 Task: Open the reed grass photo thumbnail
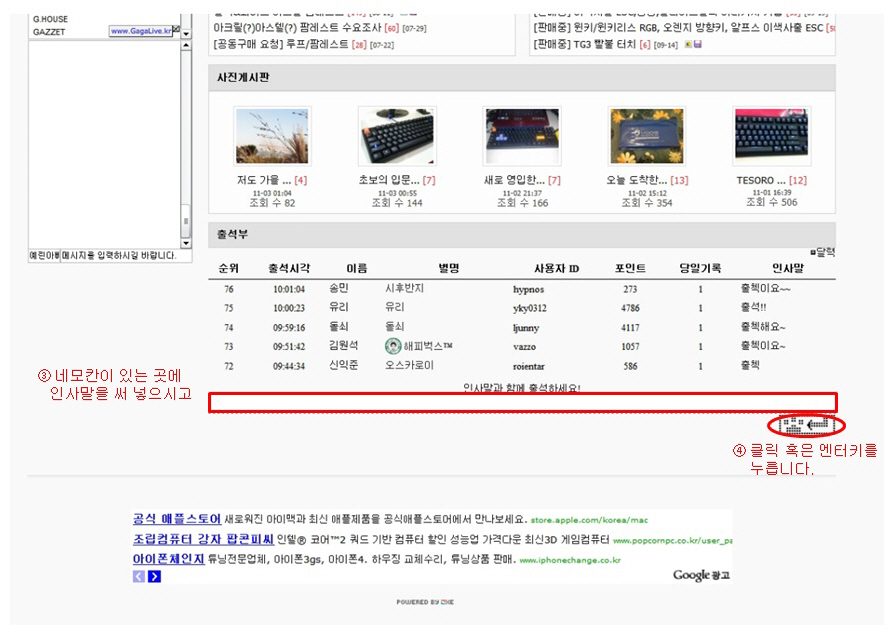[x=272, y=136]
